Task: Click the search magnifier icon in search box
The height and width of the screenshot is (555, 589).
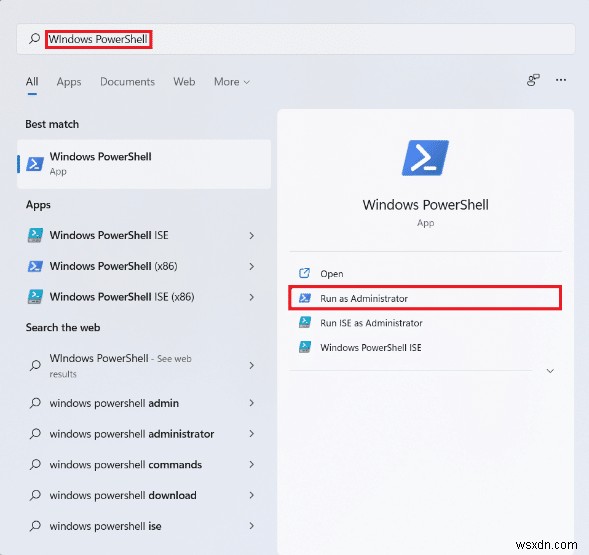Action: (x=35, y=39)
